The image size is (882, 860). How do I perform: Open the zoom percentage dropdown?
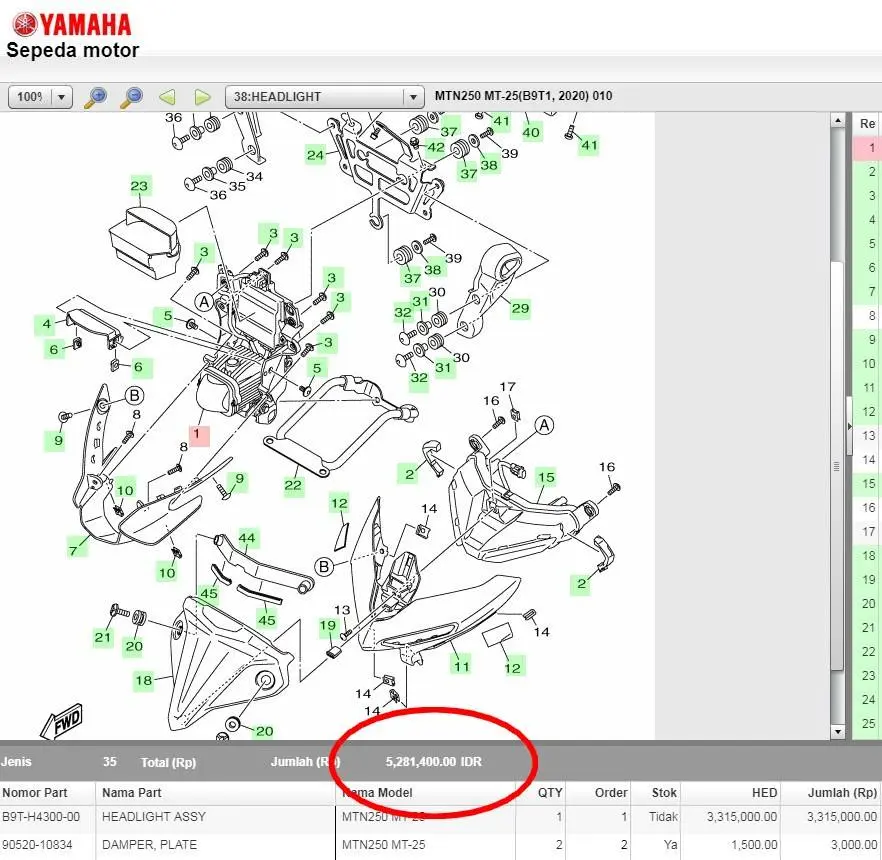61,97
